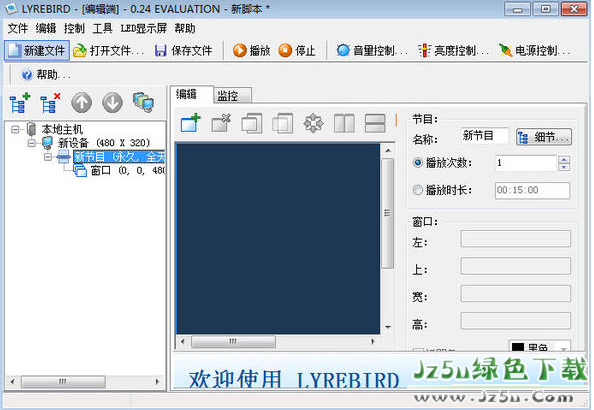Open the black color dropdown swatch
The width and height of the screenshot is (594, 410).
[539, 346]
